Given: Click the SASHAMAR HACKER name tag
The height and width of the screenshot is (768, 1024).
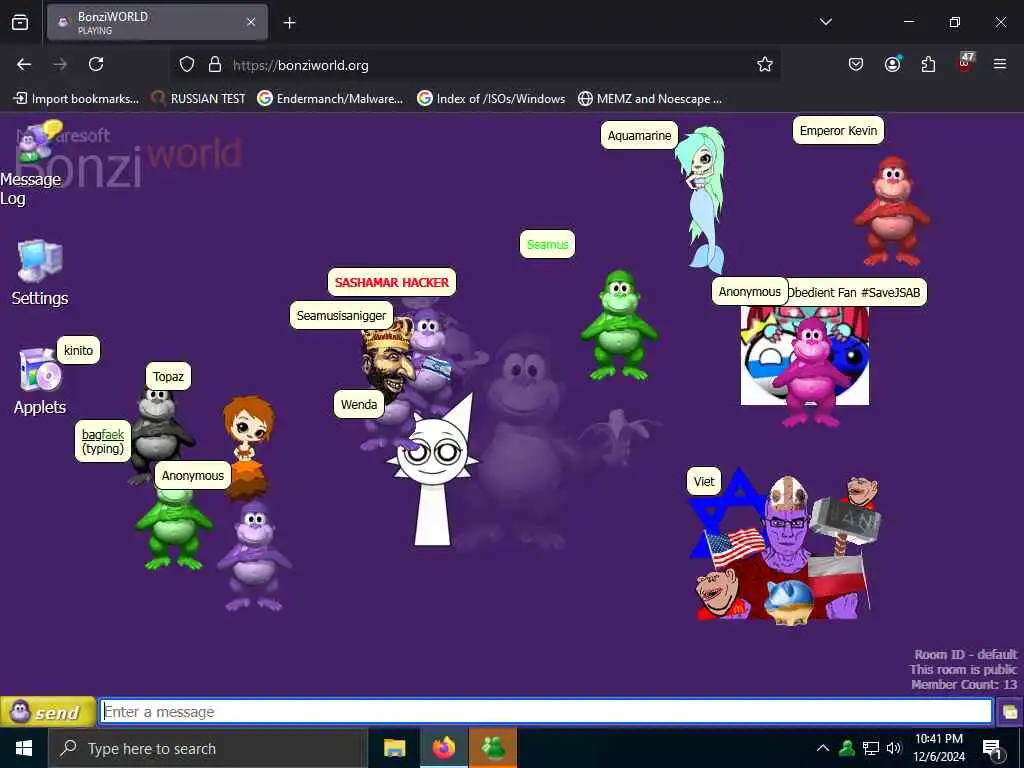Looking at the screenshot, I should tap(392, 282).
